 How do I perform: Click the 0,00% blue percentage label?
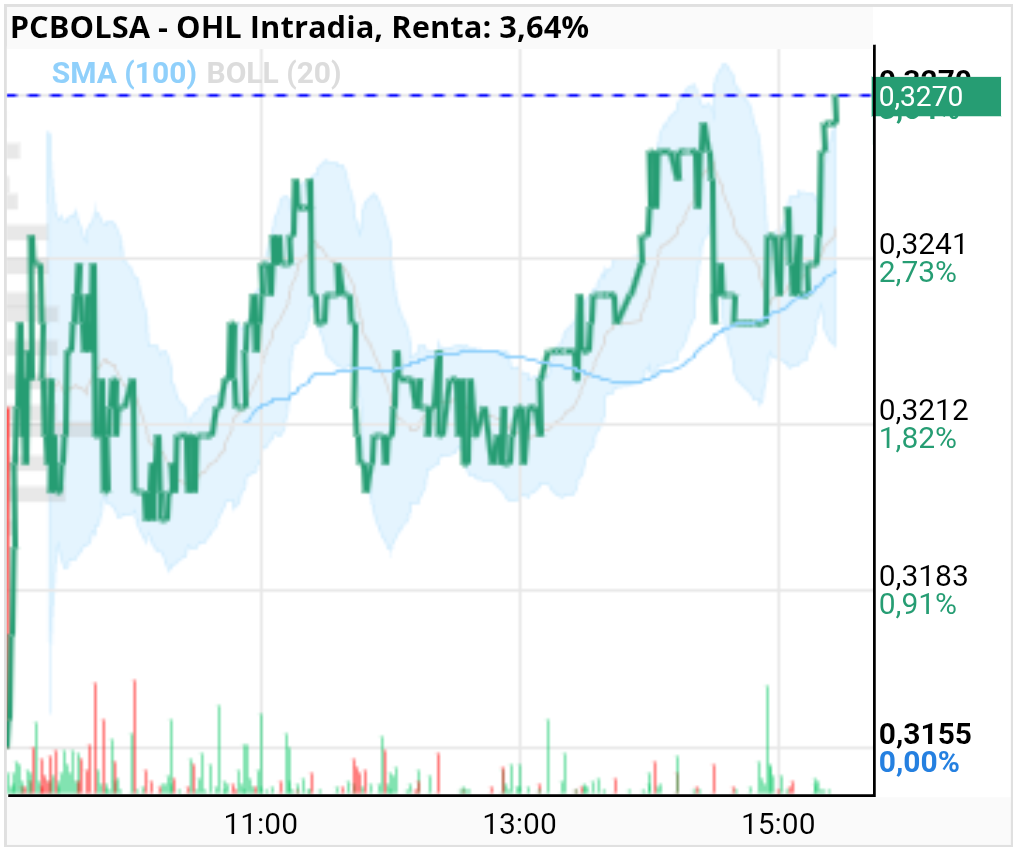pos(919,762)
